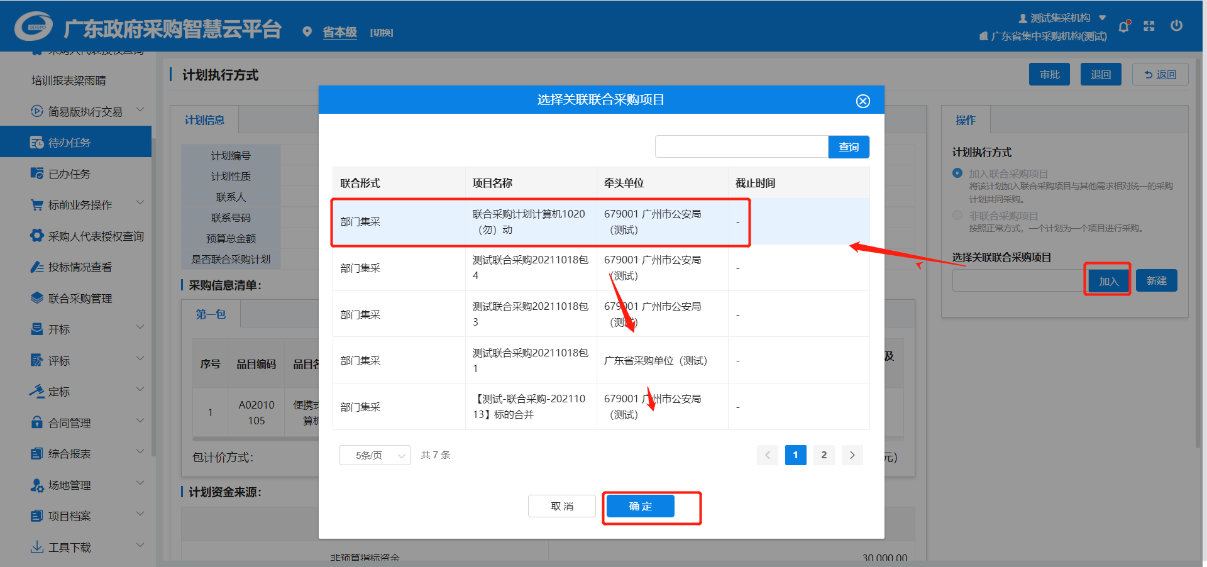Open 投标情况查看 in the sidebar

75,267
